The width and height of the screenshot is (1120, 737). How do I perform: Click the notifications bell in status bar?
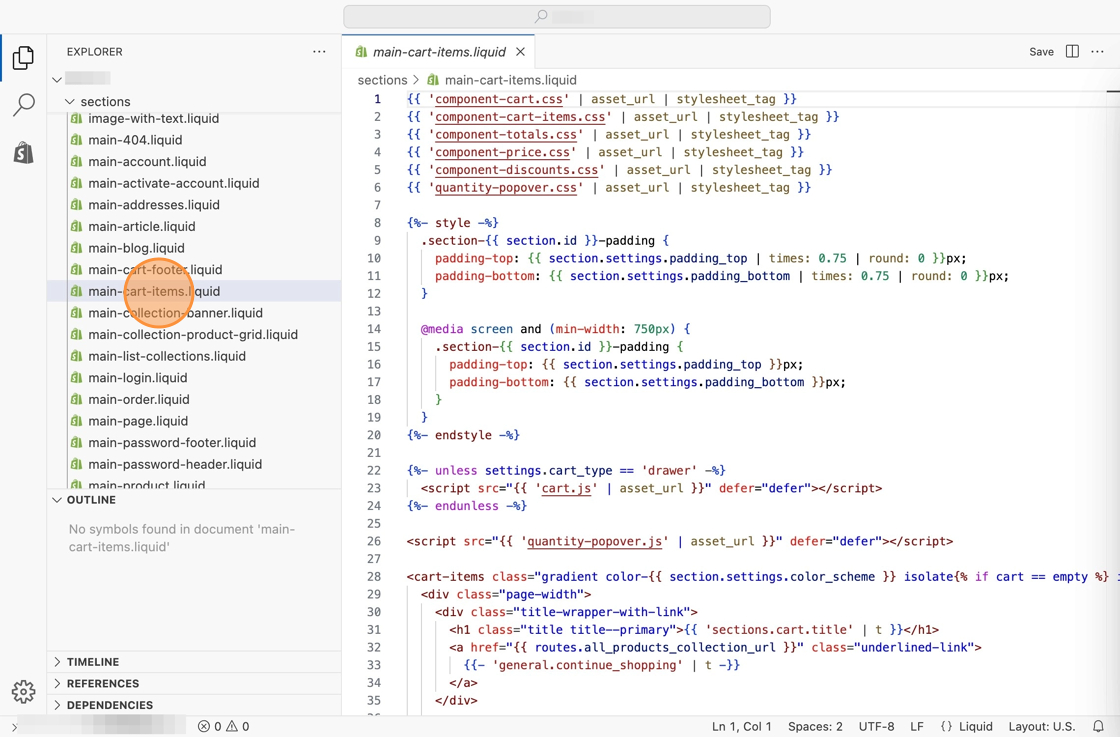pyautogui.click(x=1098, y=727)
